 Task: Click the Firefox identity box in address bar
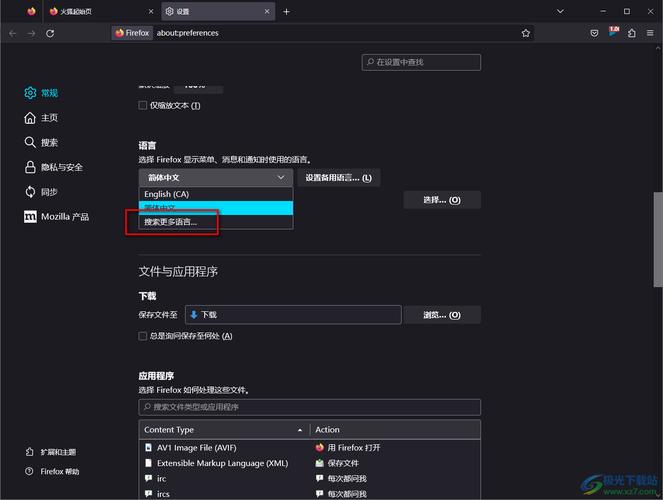coord(132,33)
